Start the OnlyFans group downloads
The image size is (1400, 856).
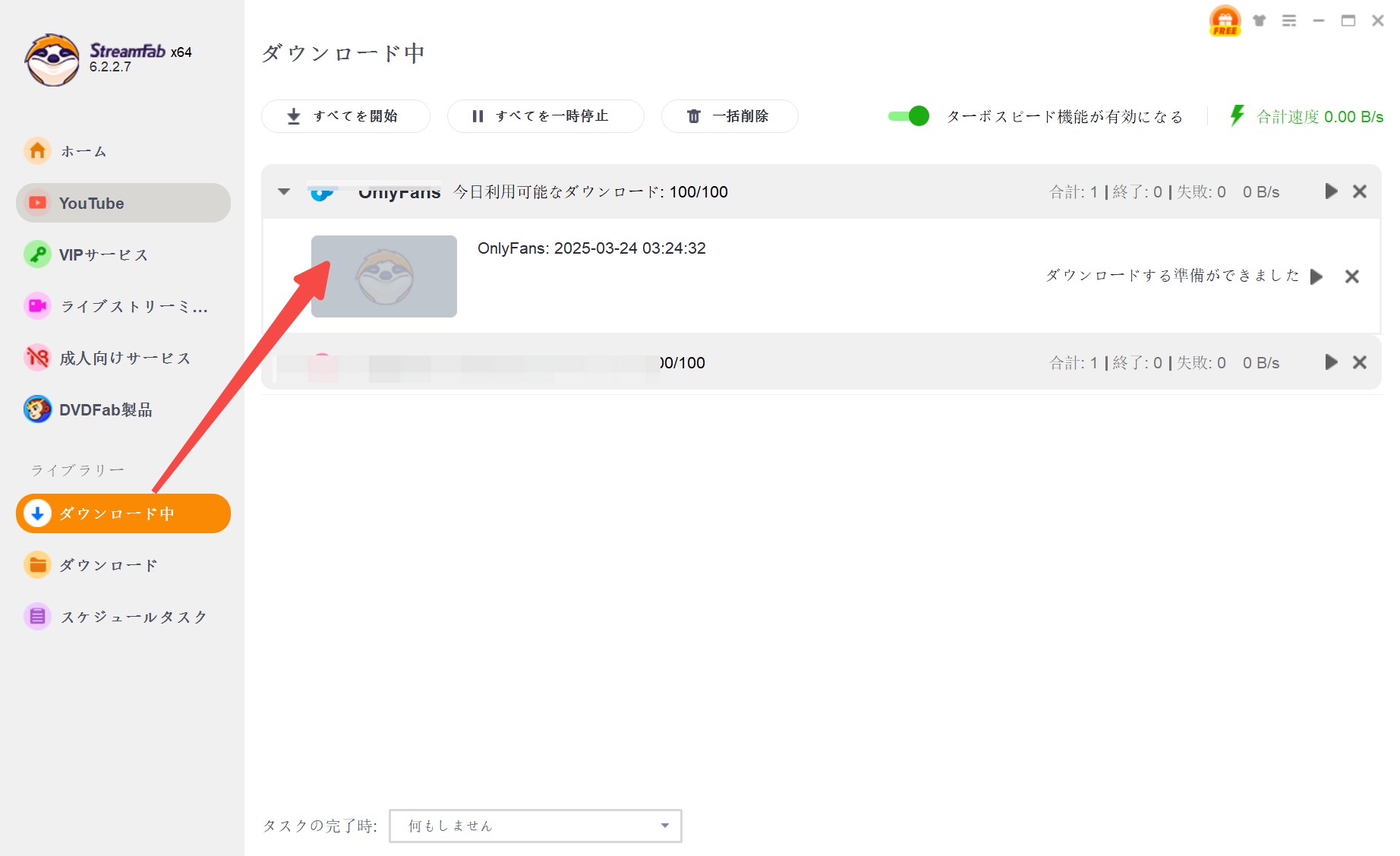[1331, 191]
